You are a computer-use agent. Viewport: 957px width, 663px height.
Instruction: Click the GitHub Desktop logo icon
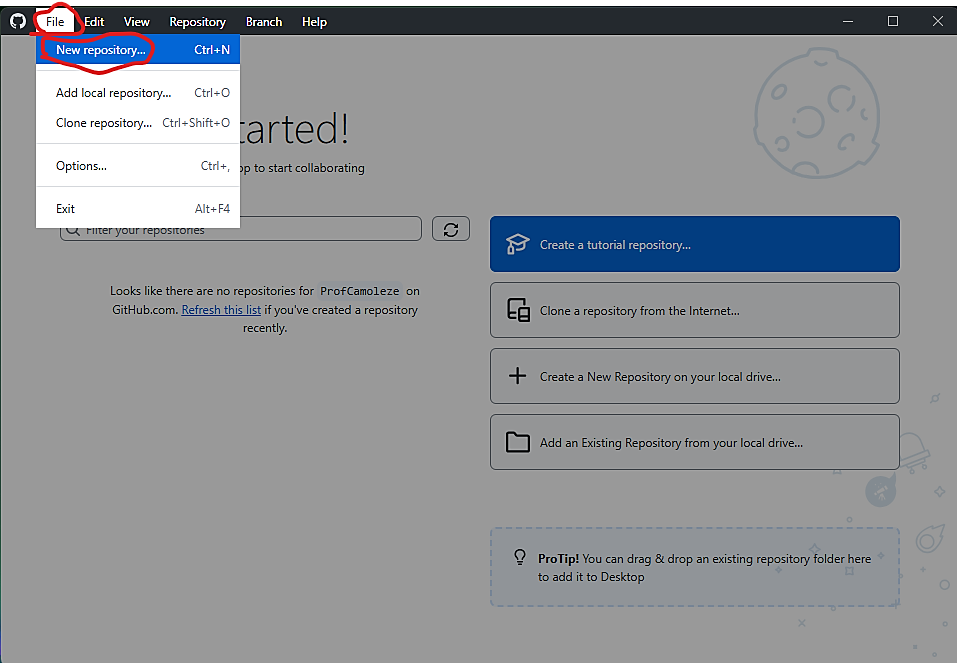pyautogui.click(x=18, y=21)
